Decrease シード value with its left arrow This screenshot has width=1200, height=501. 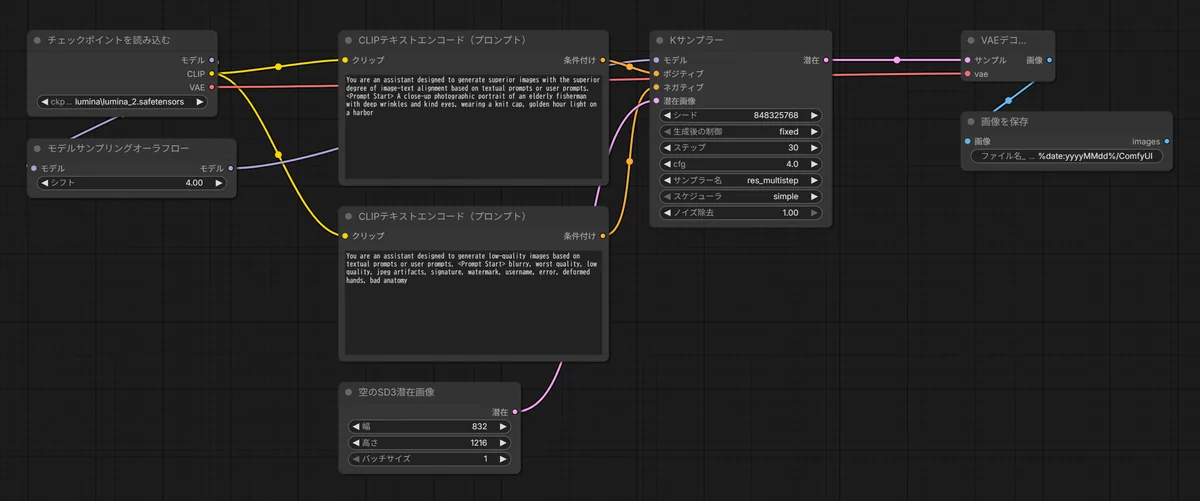[668, 115]
